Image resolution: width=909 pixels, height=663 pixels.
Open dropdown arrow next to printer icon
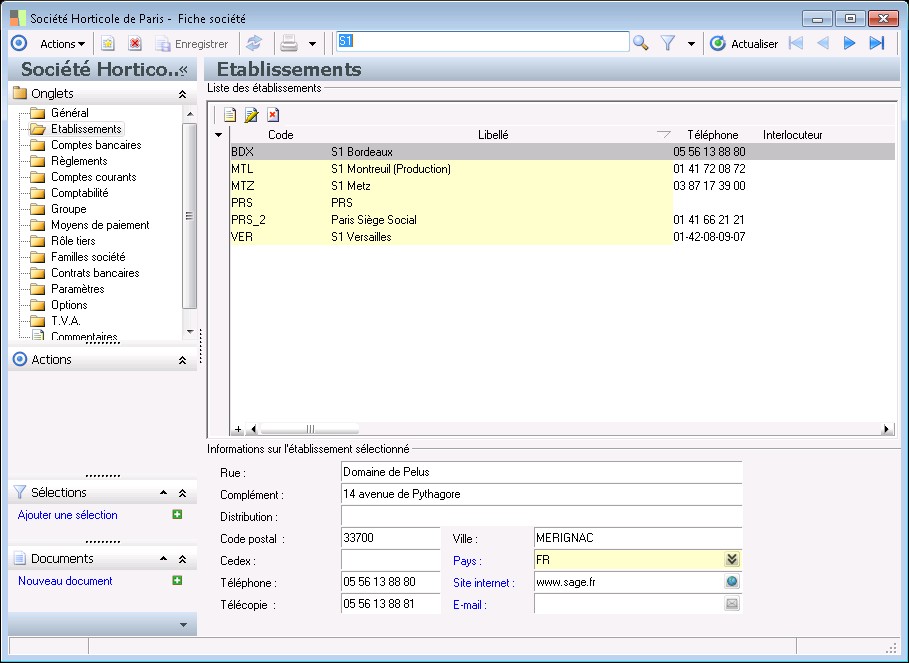coord(312,44)
